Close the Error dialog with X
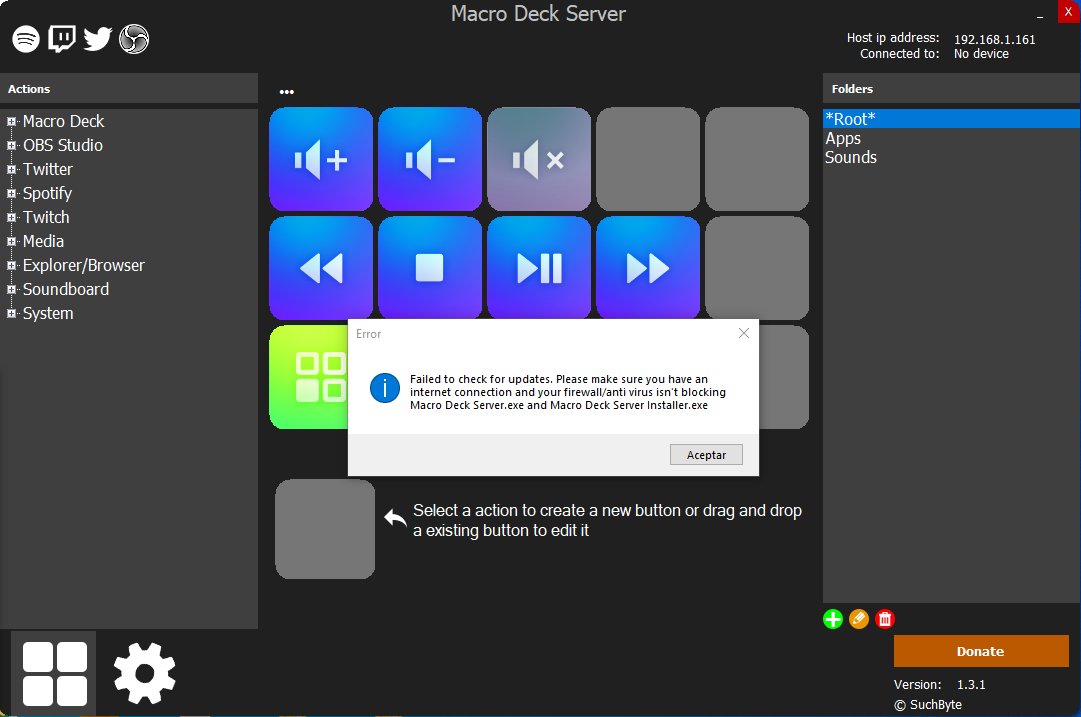Image resolution: width=1081 pixels, height=717 pixels. pos(744,333)
